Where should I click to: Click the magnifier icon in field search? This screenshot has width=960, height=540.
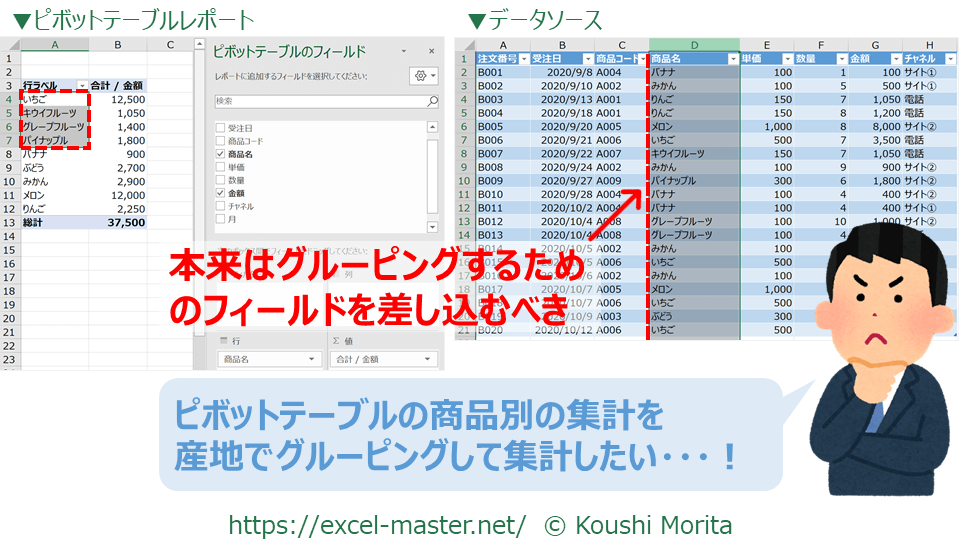[x=433, y=102]
